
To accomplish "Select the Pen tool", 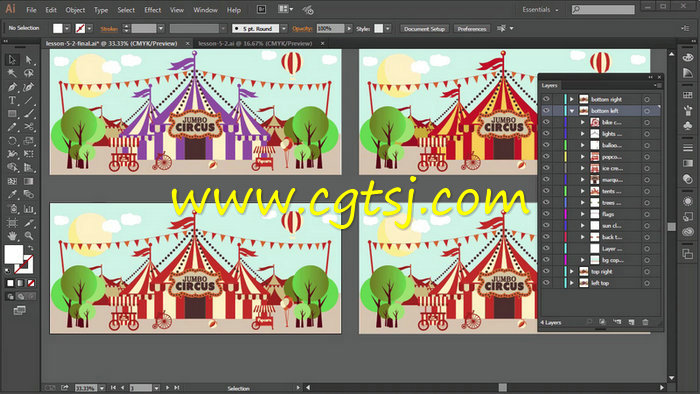I will tap(12, 87).
